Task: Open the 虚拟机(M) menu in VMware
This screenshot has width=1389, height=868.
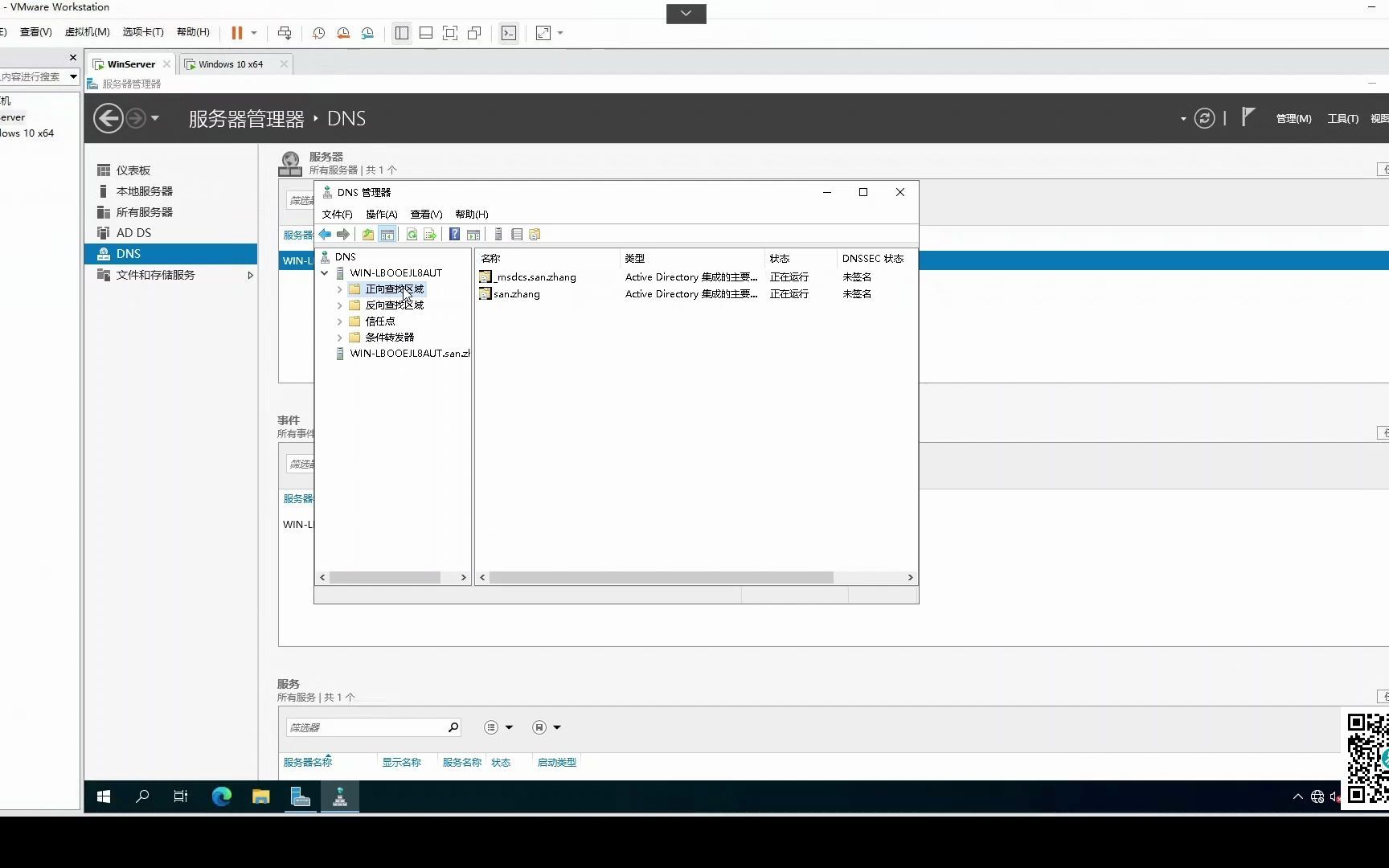Action: (x=87, y=32)
